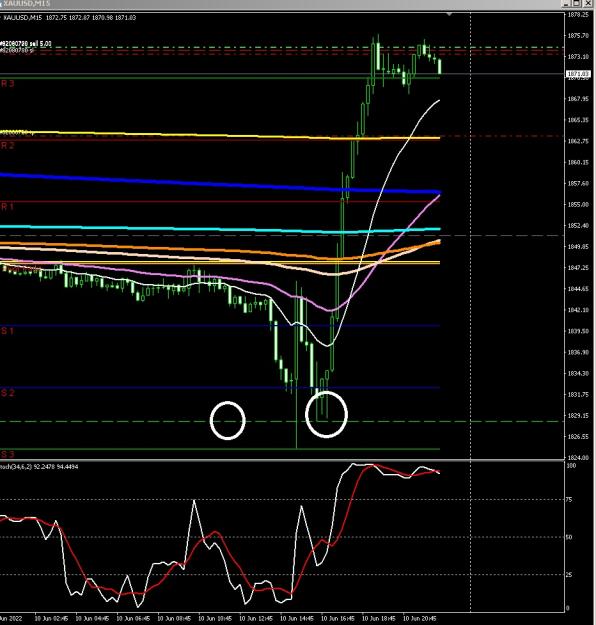The height and width of the screenshot is (625, 596).
Task: Click the 1855.00 price scale value
Action: [x=578, y=204]
